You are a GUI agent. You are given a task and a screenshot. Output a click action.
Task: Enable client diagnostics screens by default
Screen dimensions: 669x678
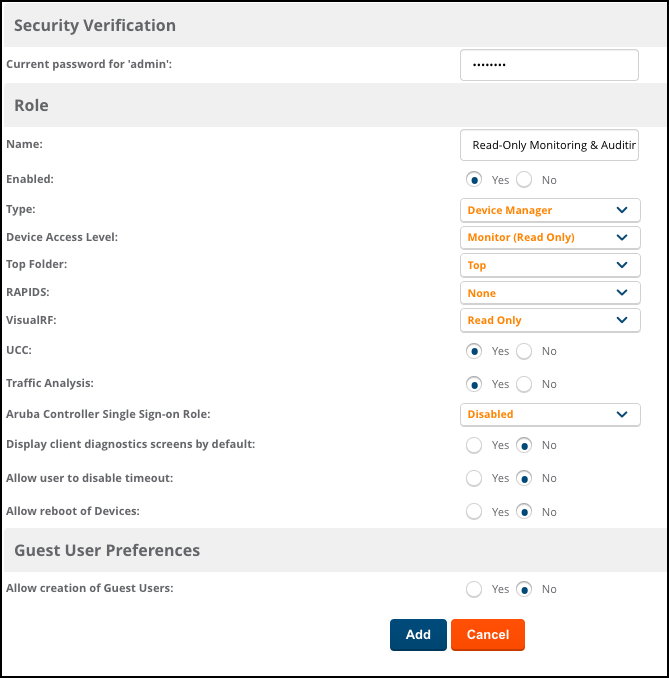[x=474, y=445]
